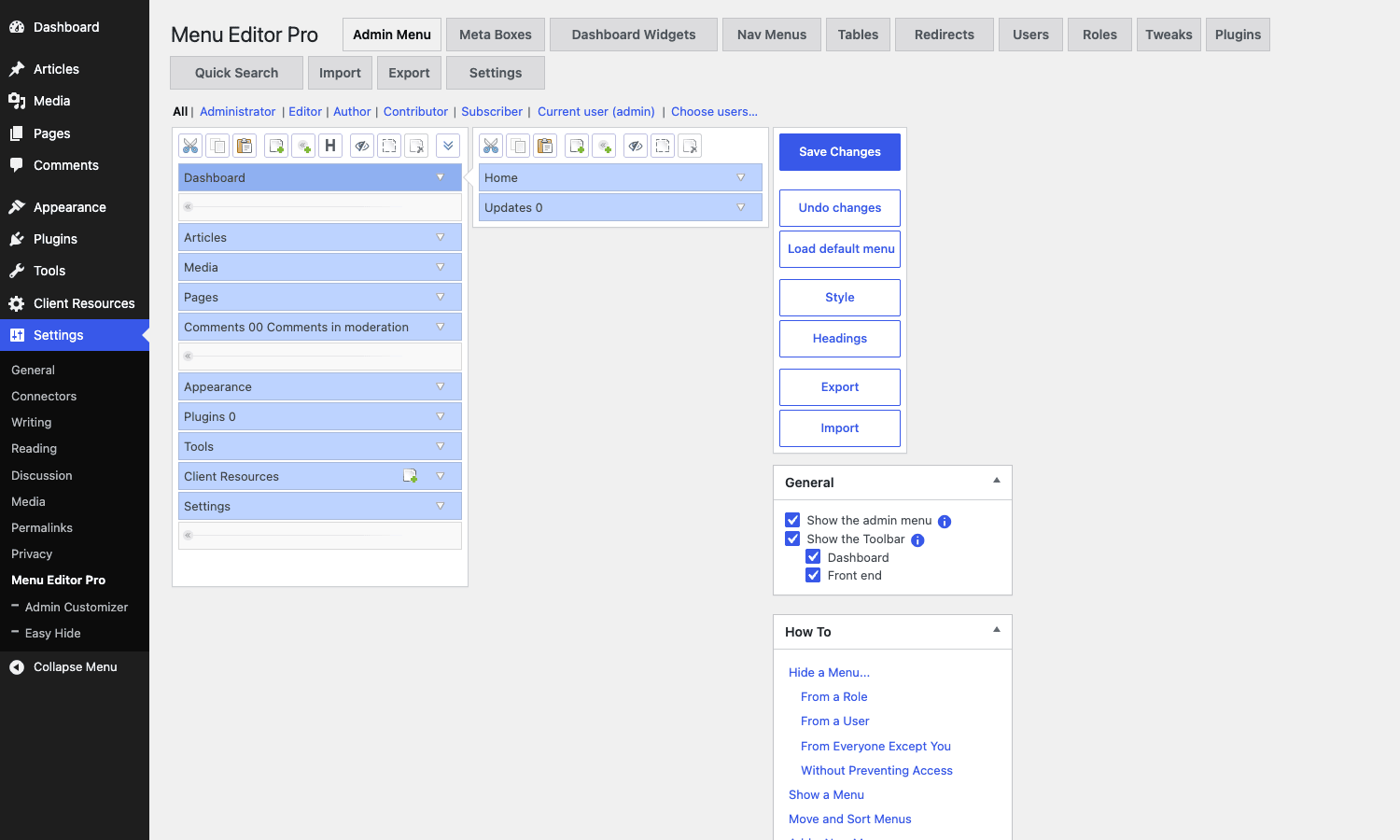Screen dimensions: 1400x840
Task: Open the Redirects tab
Action: pyautogui.click(x=945, y=35)
